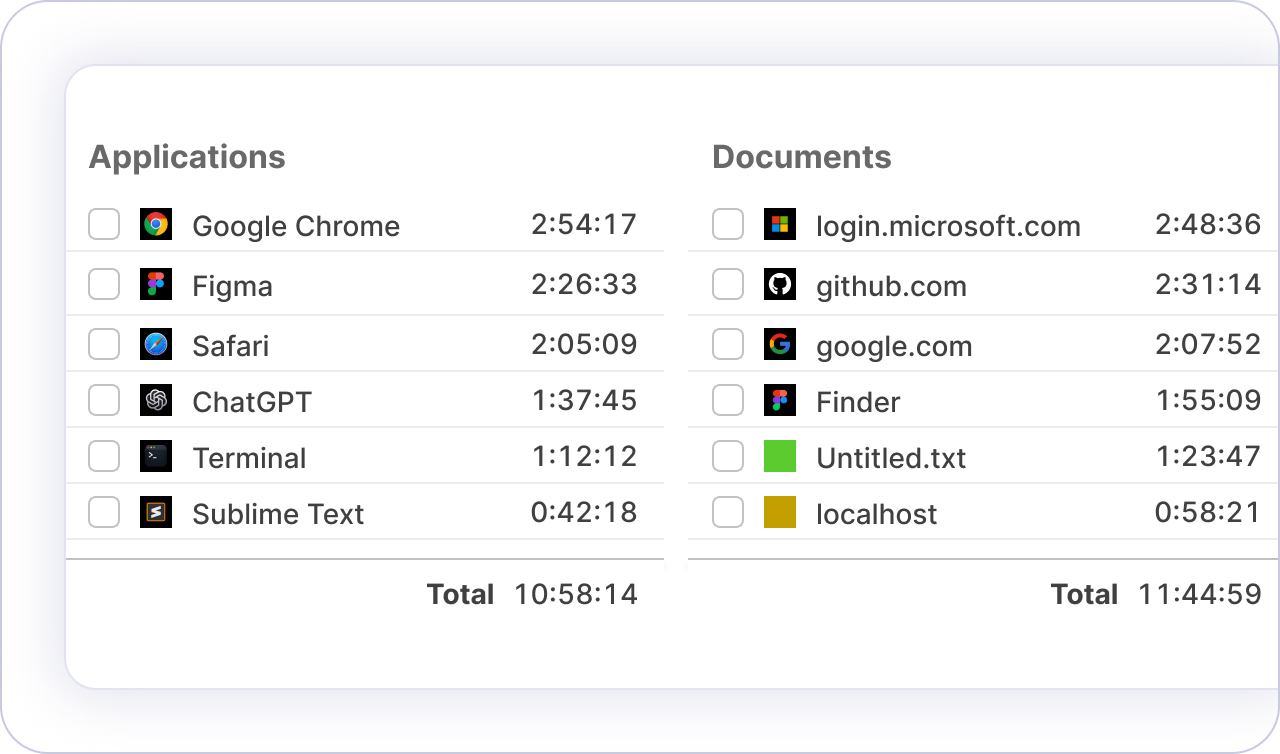Select the github.com checkbox
Viewport: 1280px width, 754px height.
[x=728, y=284]
